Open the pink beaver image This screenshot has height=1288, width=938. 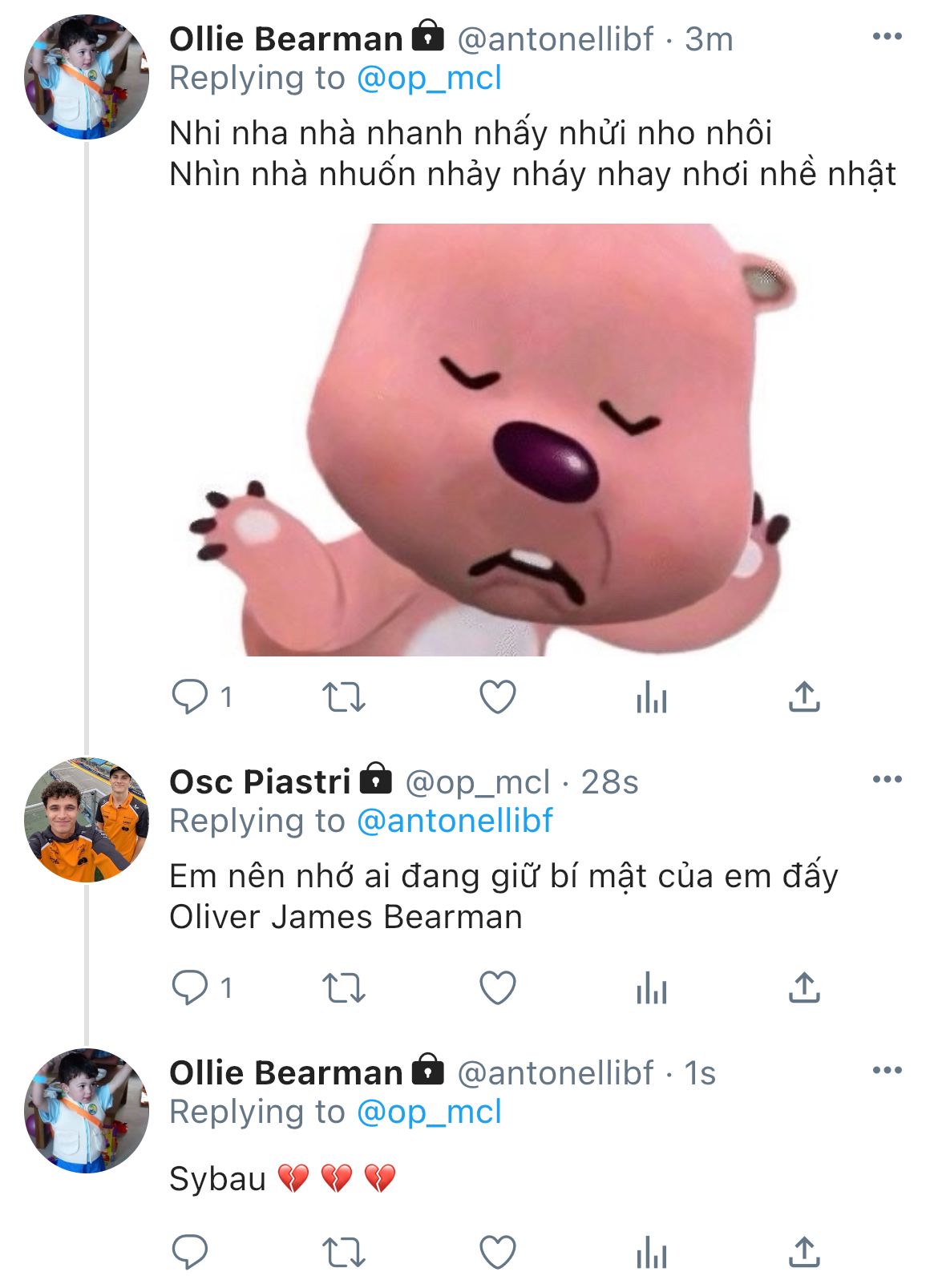(489, 439)
